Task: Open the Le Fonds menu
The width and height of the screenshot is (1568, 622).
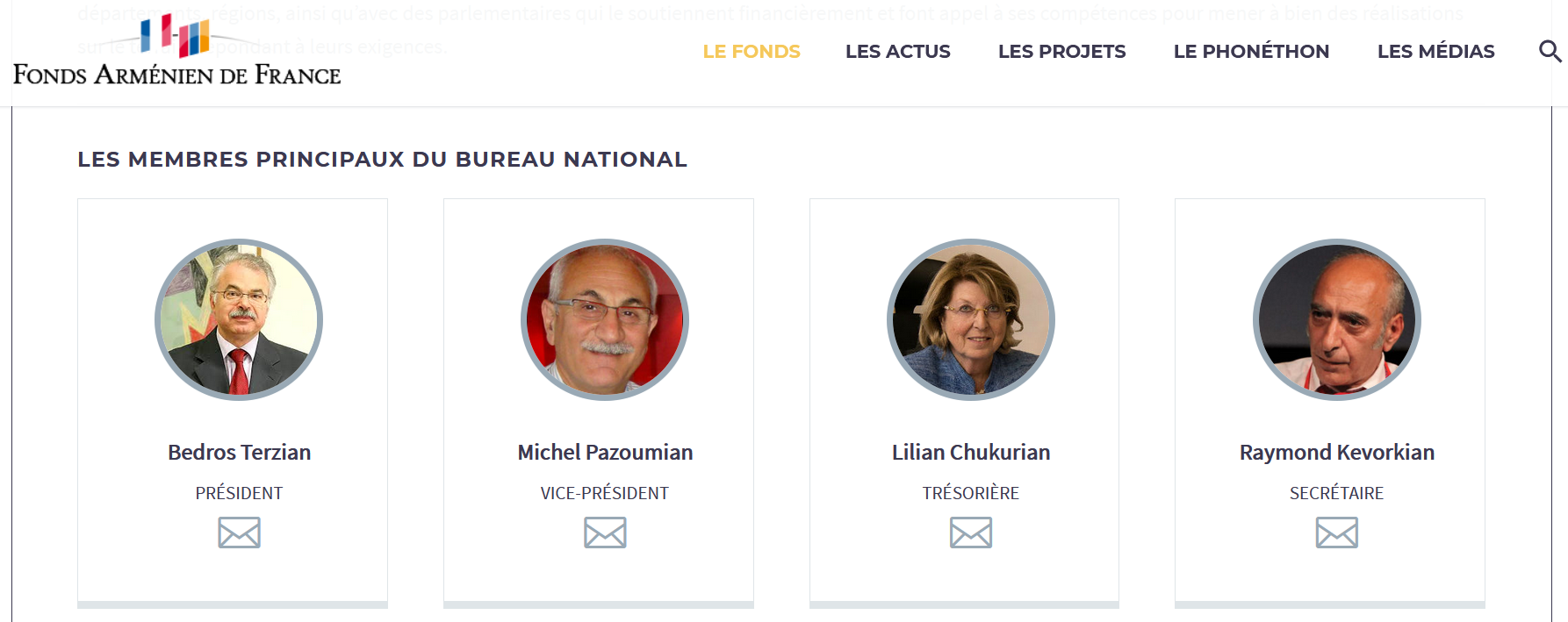Action: pyautogui.click(x=752, y=52)
